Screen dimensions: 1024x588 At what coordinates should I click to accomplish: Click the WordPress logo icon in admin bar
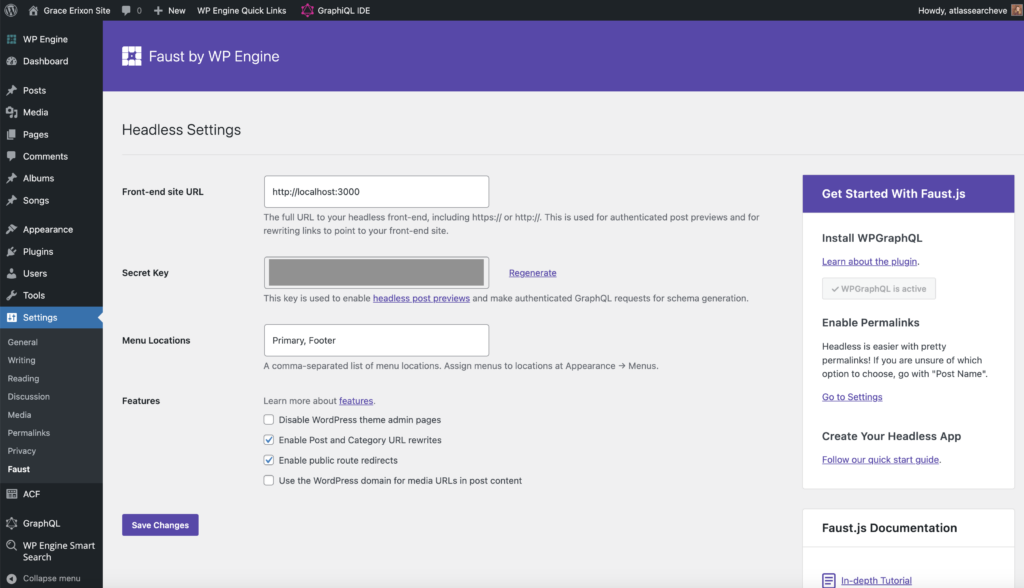click(11, 10)
